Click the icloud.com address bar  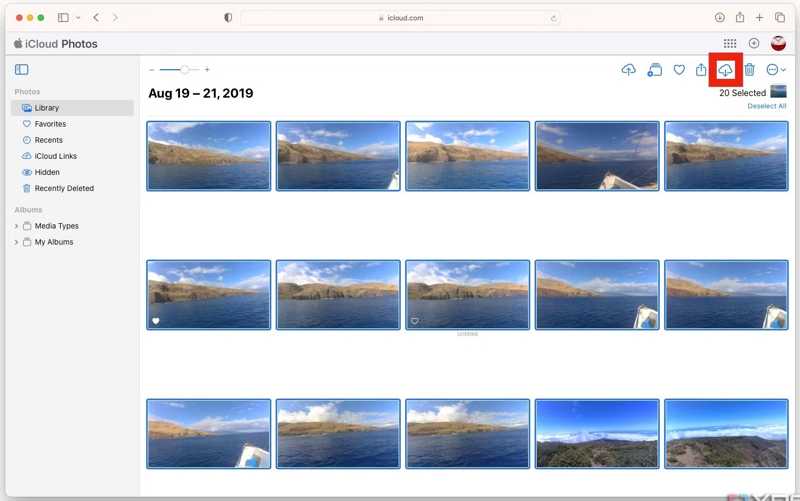coord(401,18)
